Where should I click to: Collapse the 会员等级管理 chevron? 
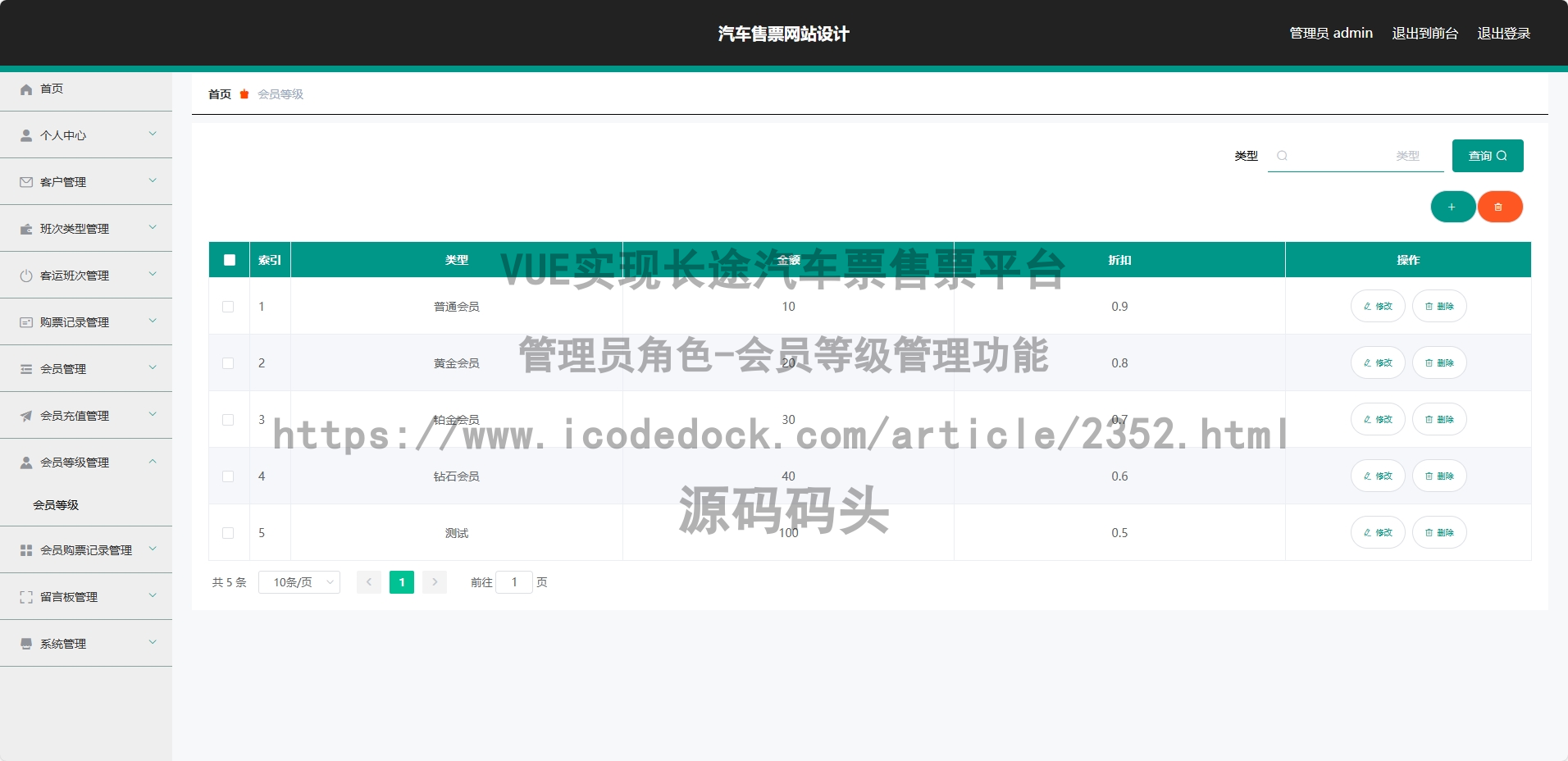(153, 461)
